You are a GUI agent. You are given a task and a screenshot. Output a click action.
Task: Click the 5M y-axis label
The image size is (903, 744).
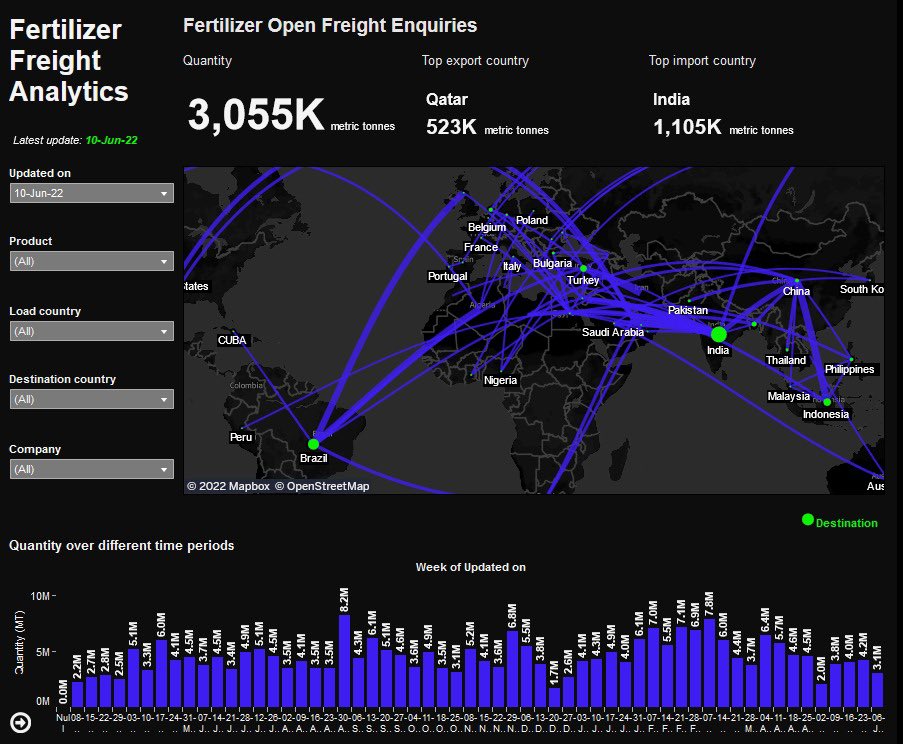coord(43,652)
